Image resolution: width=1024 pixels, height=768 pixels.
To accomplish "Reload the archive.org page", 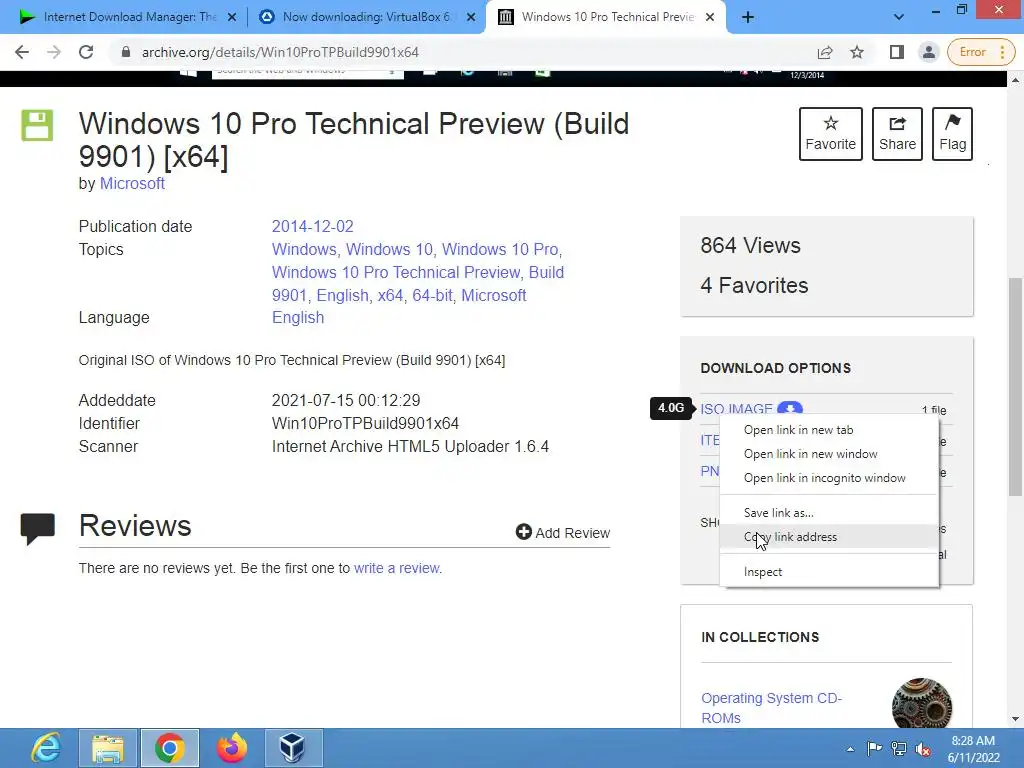I will 86,52.
